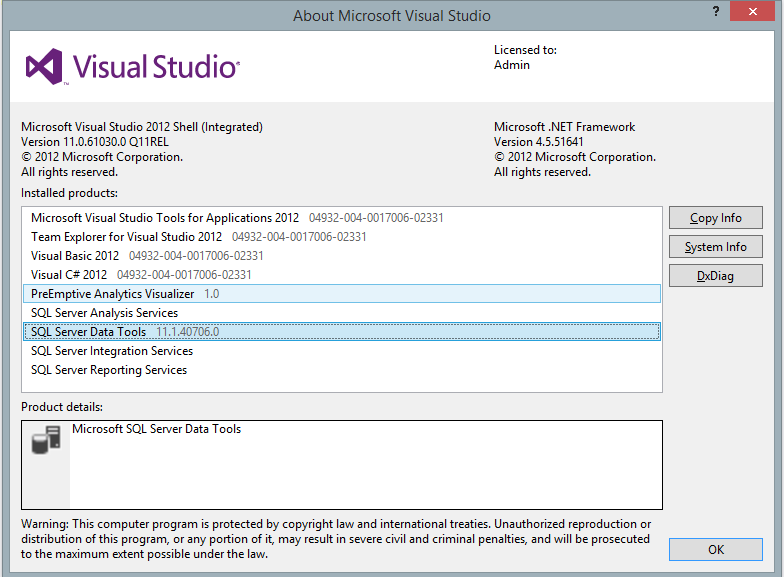
Task: Click the SQL Server Data Tools product icon
Action: click(46, 440)
